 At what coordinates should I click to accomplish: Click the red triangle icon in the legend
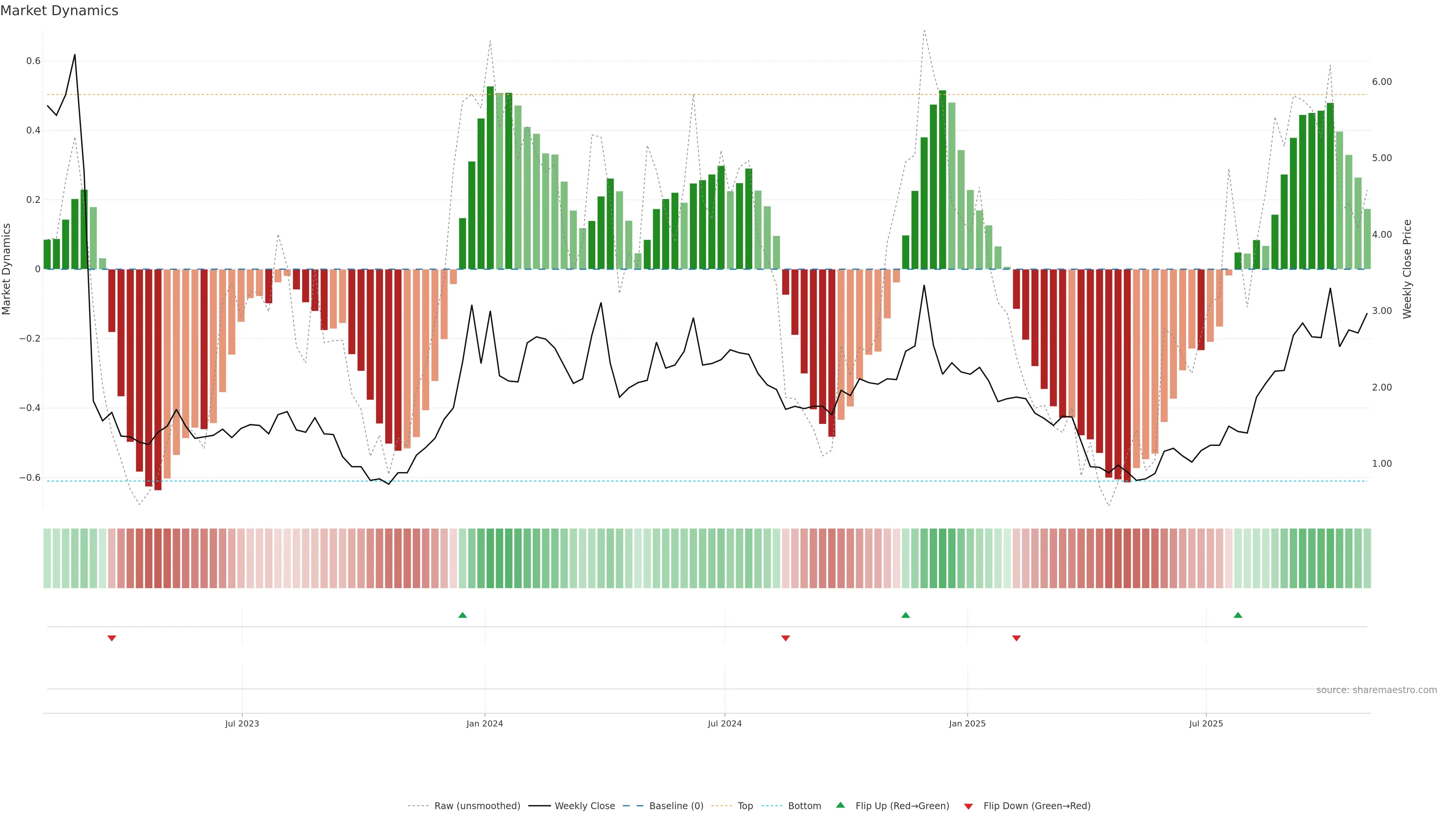point(968,806)
